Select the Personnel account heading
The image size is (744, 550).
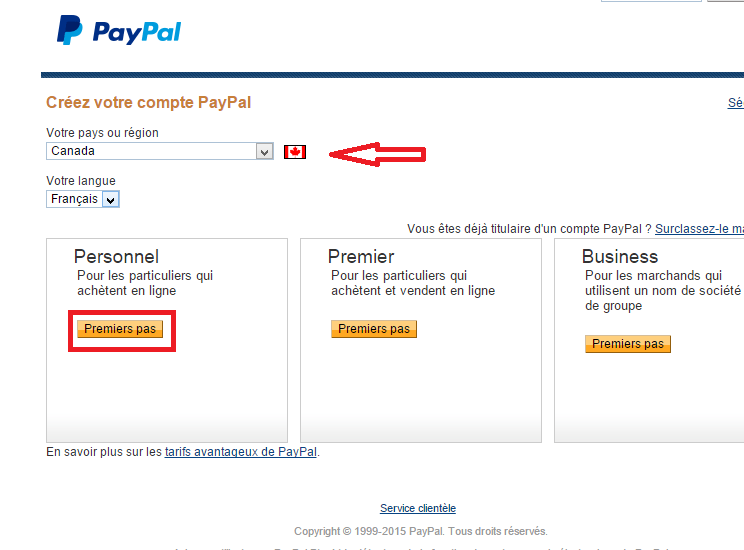tap(116, 257)
